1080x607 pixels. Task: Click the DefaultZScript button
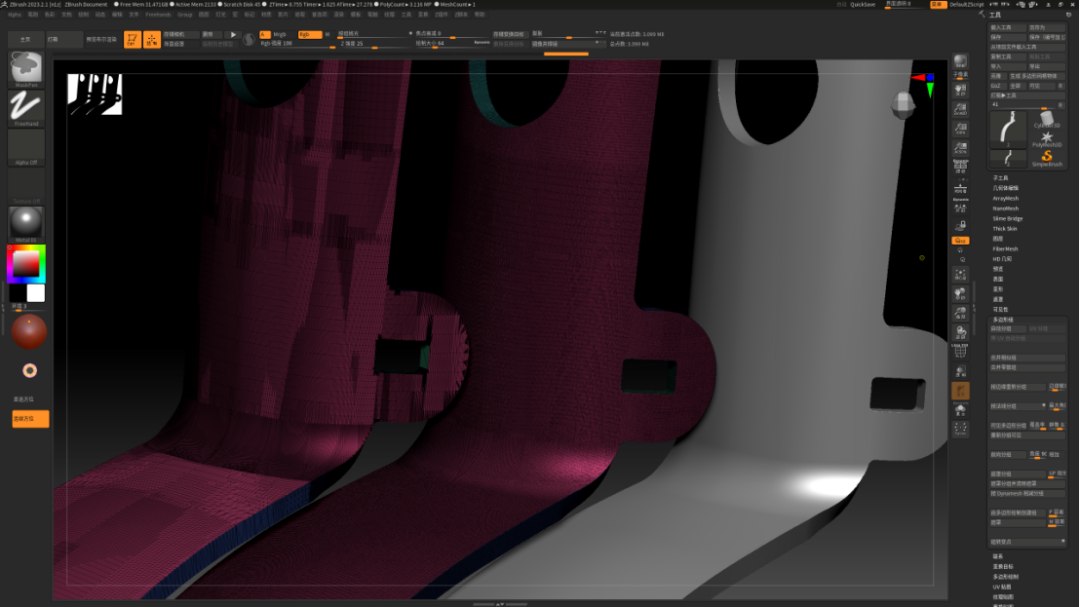(x=966, y=5)
